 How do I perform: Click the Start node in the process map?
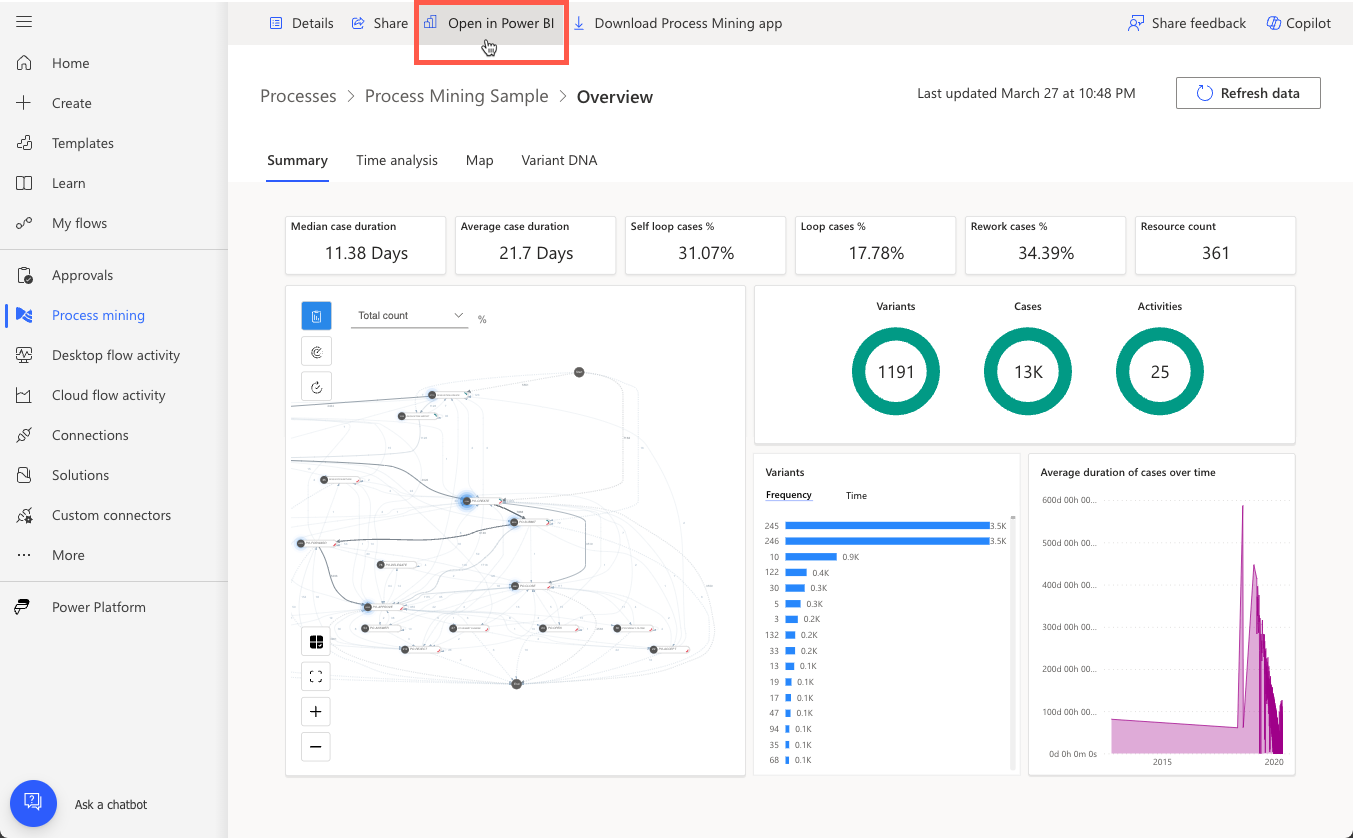(x=579, y=372)
